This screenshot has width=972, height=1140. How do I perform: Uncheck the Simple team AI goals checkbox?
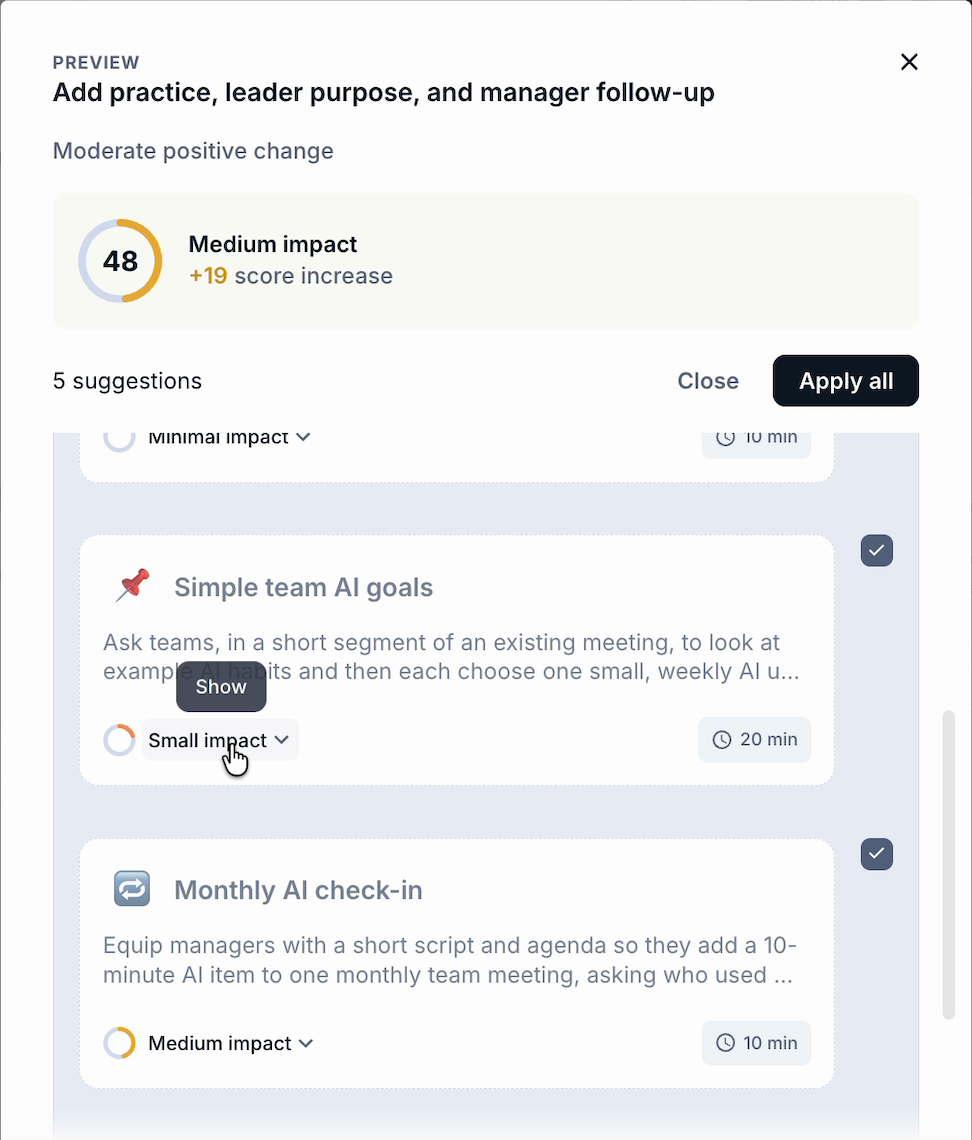tap(877, 550)
